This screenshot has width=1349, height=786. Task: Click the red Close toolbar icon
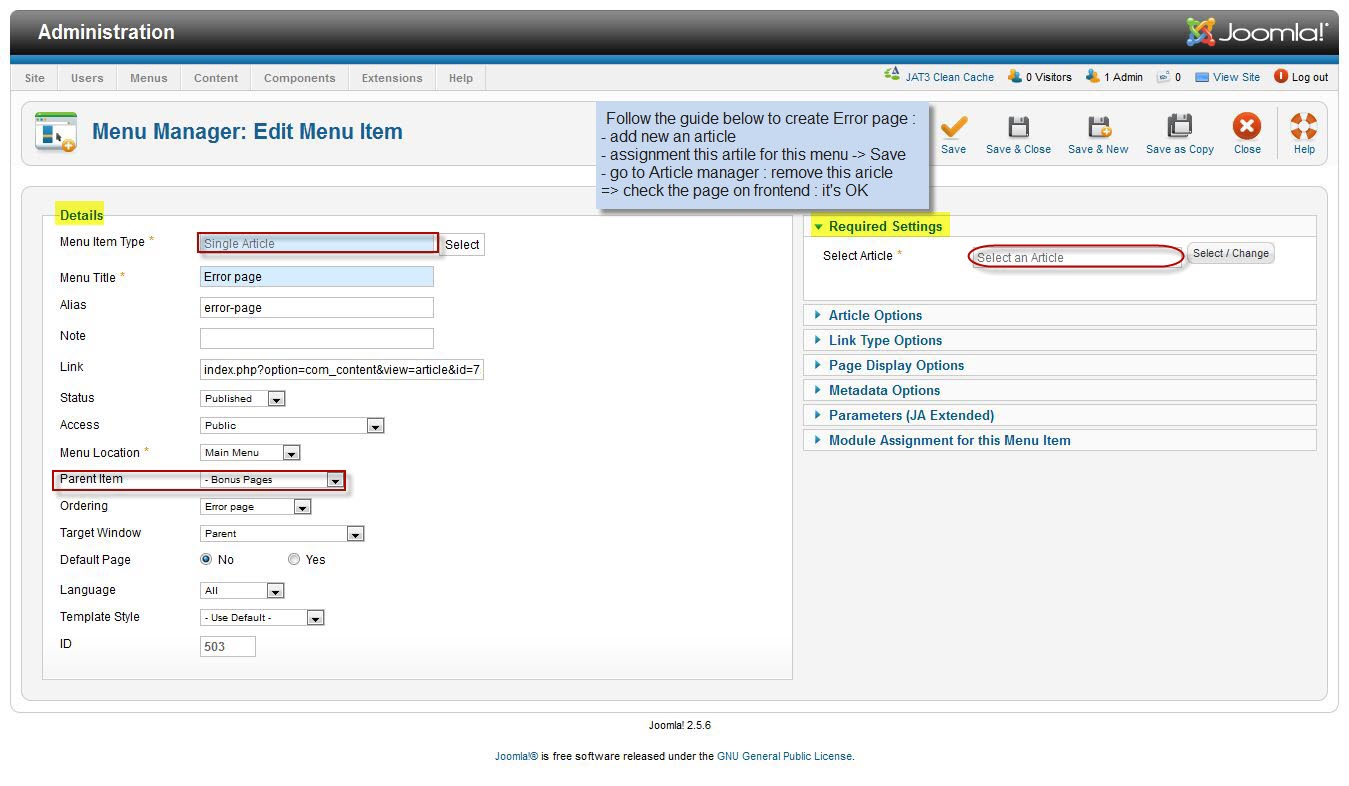point(1246,128)
